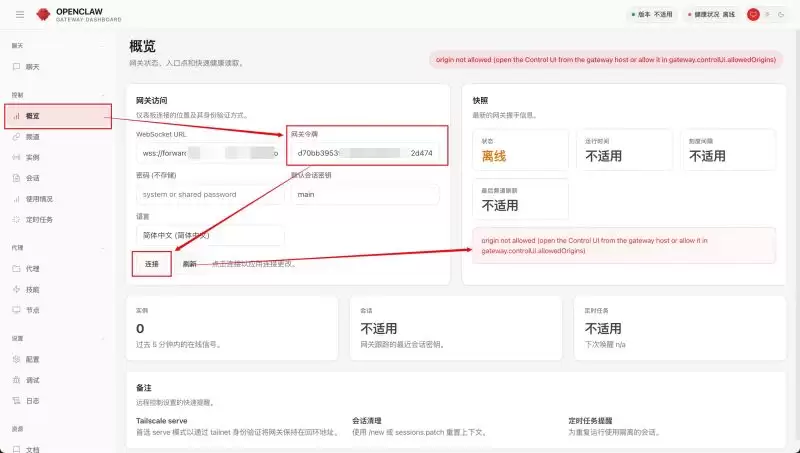Click the 定时任务 不适用 bottom card
This screenshot has height=453, width=800.
(680, 329)
